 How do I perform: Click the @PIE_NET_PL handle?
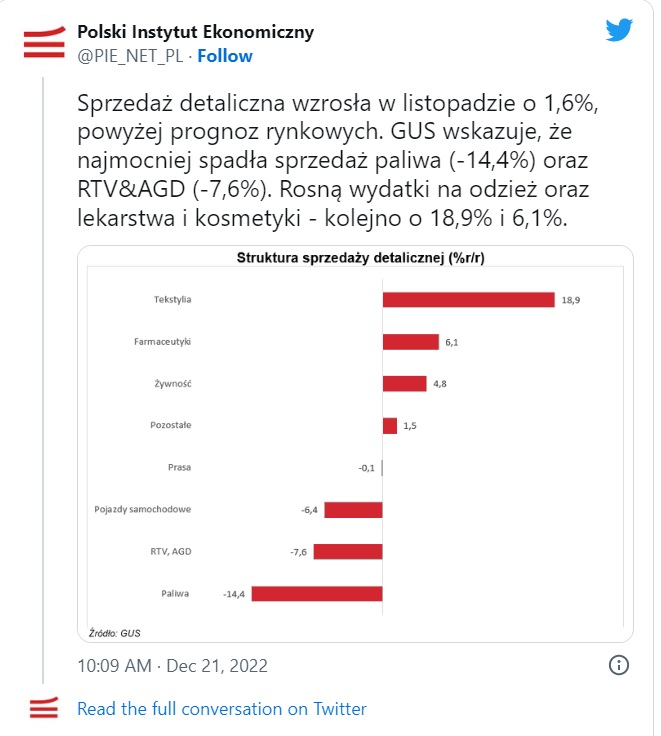pyautogui.click(x=130, y=56)
